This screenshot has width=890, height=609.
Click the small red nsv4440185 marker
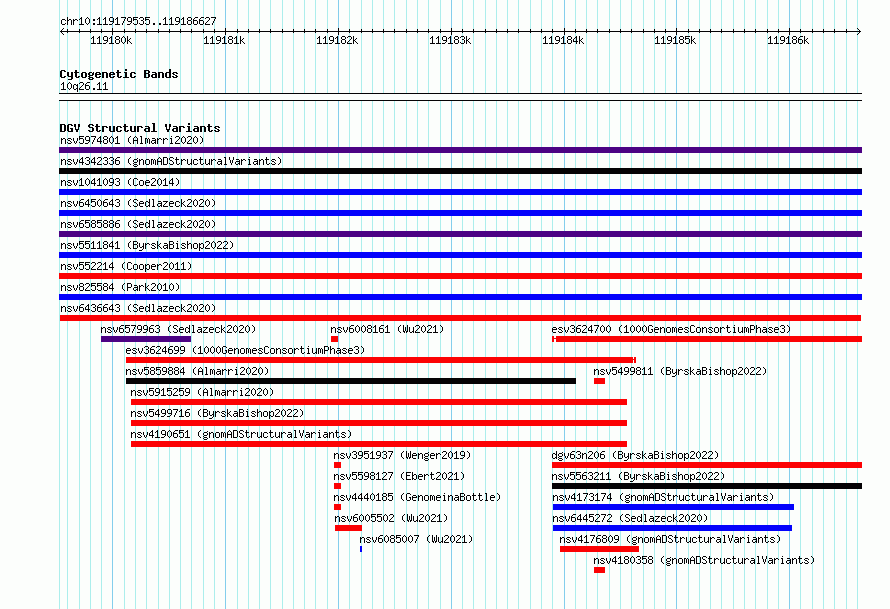tap(337, 507)
